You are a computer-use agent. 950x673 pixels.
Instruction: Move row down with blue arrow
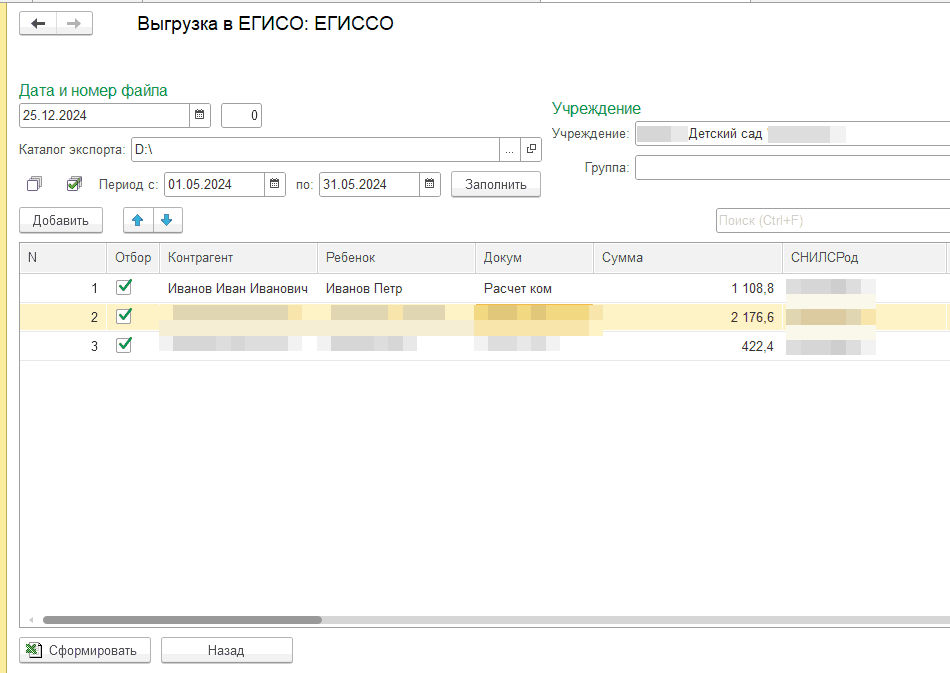[167, 220]
